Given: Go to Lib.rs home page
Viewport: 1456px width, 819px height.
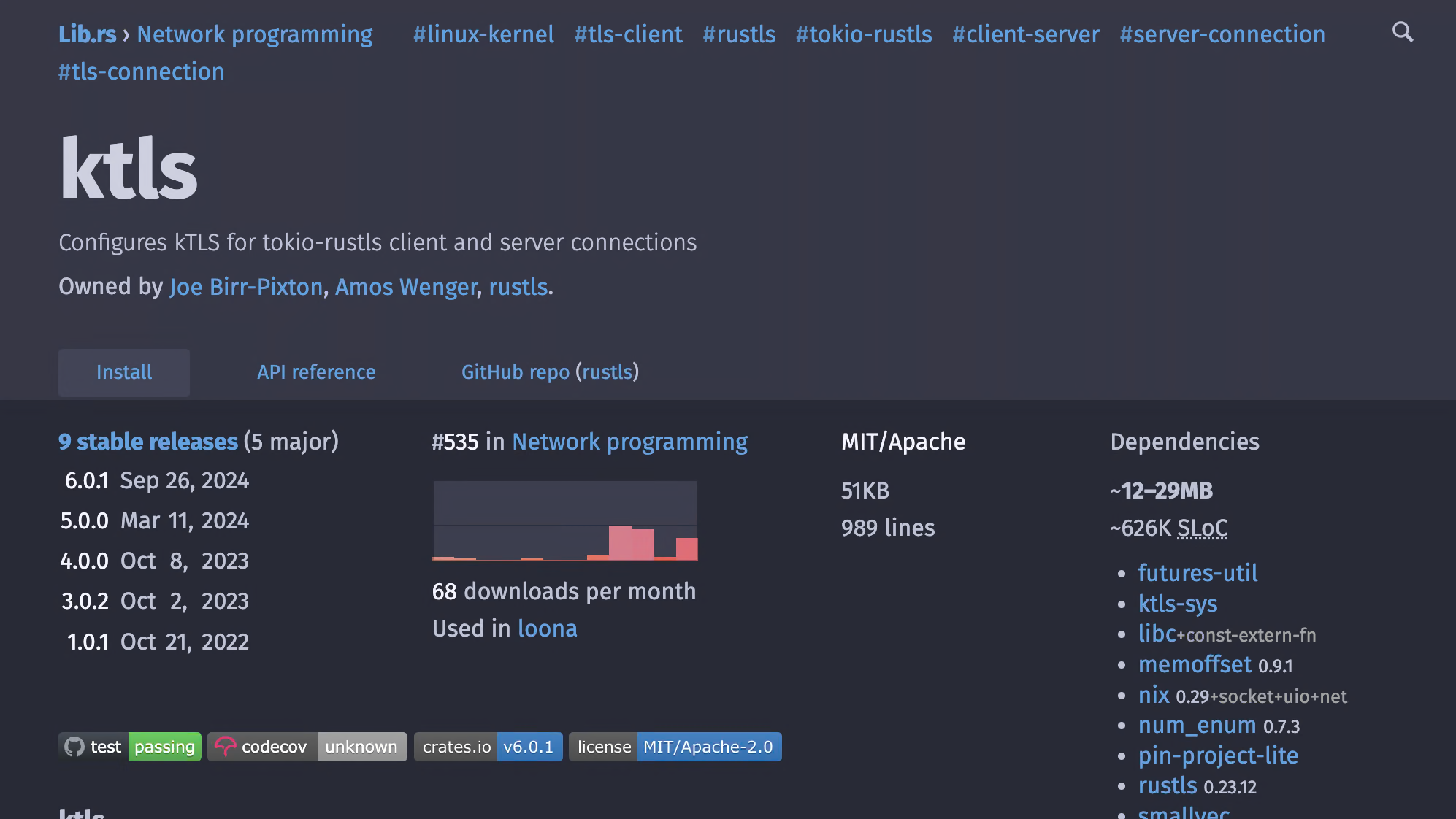Looking at the screenshot, I should pos(87,34).
